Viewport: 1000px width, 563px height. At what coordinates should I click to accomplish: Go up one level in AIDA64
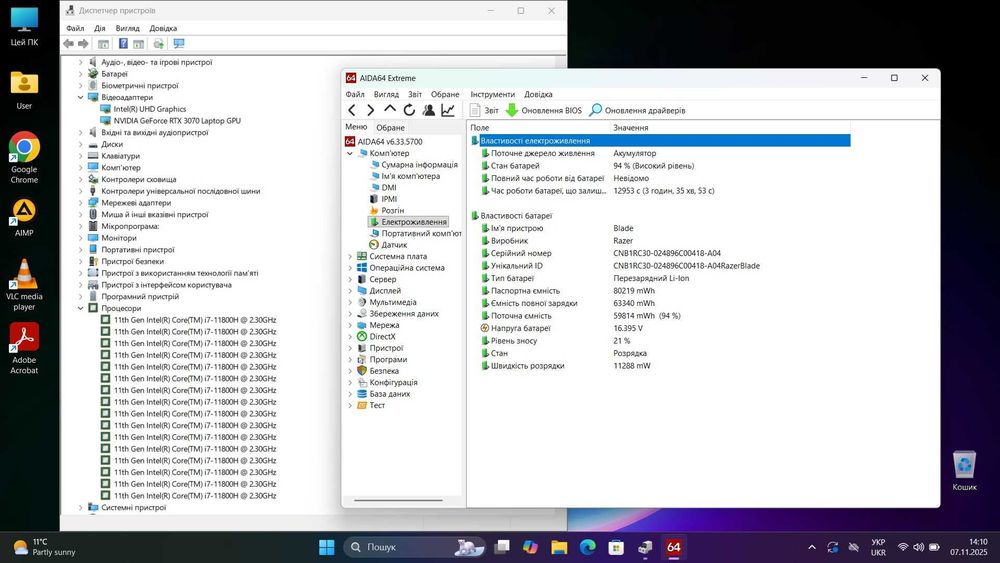pos(390,110)
